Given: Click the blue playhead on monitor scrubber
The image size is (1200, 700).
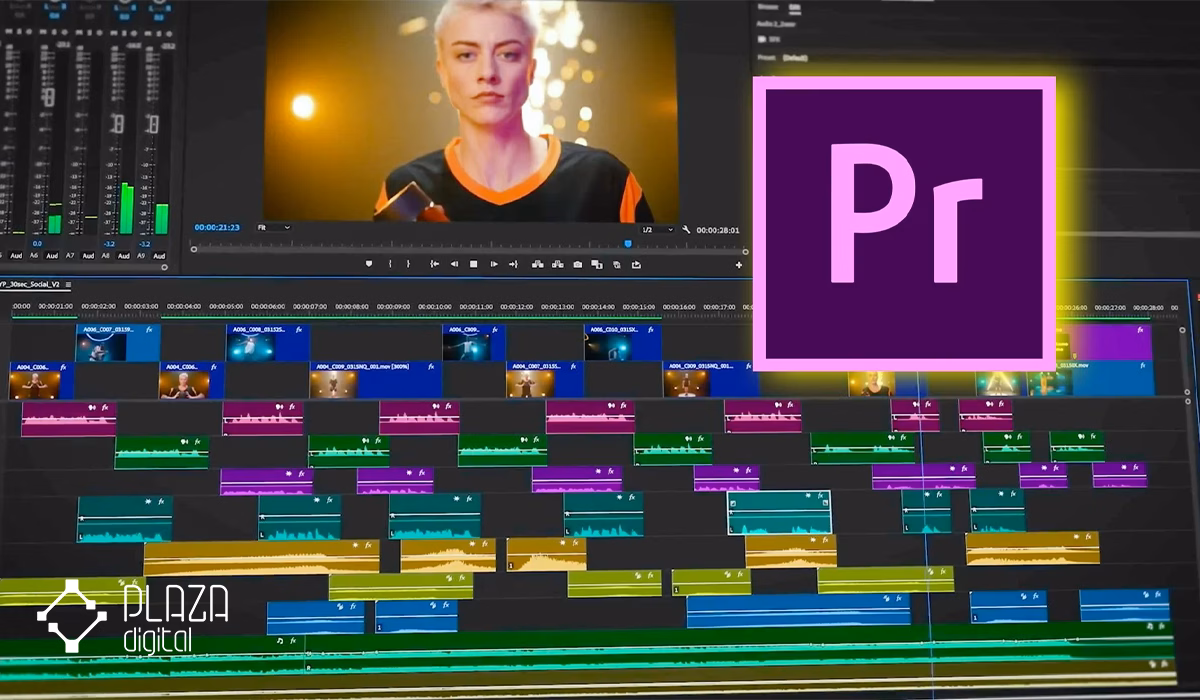Looking at the screenshot, I should click(628, 243).
